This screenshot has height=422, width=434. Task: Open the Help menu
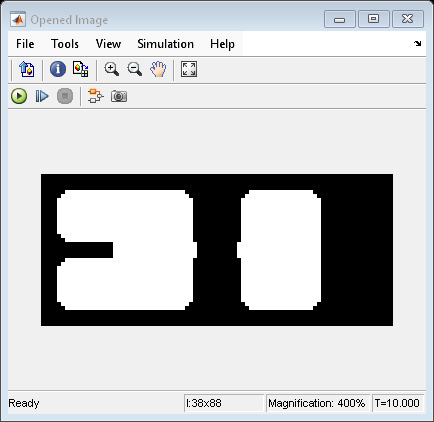(222, 44)
